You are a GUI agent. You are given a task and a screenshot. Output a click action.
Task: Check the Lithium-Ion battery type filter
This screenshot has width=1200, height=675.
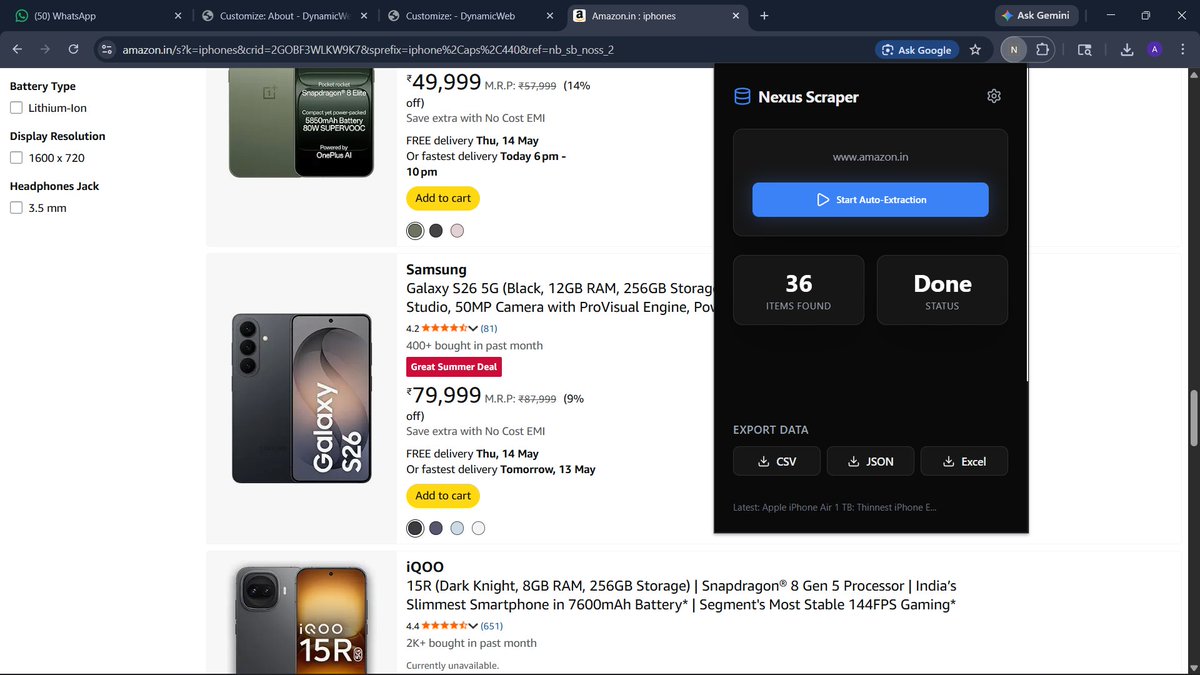point(16,108)
